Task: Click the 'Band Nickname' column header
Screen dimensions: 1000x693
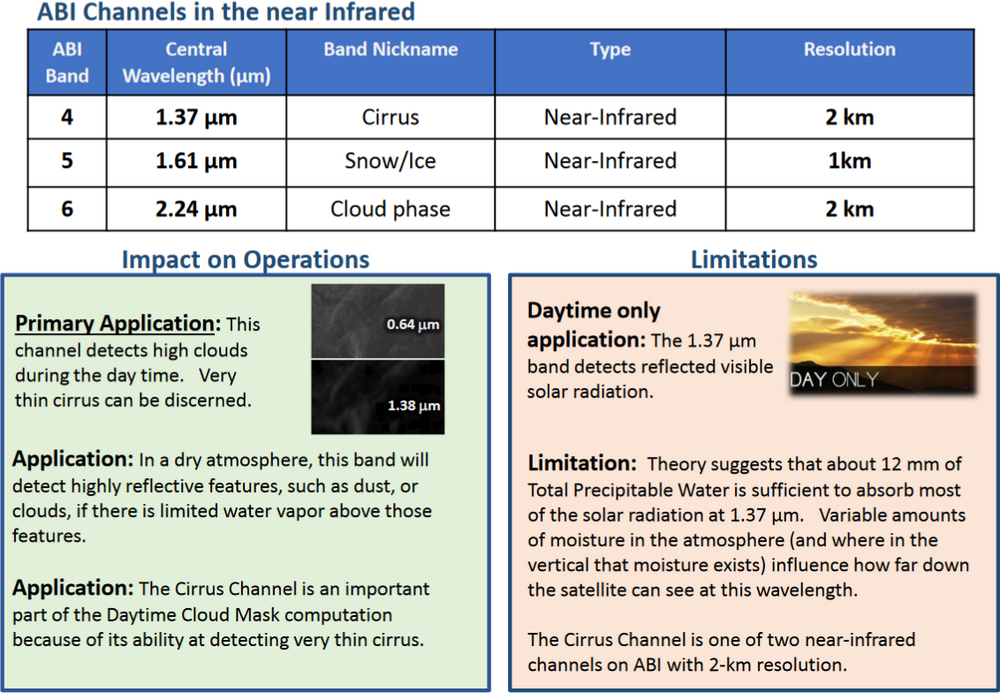Action: (x=390, y=49)
